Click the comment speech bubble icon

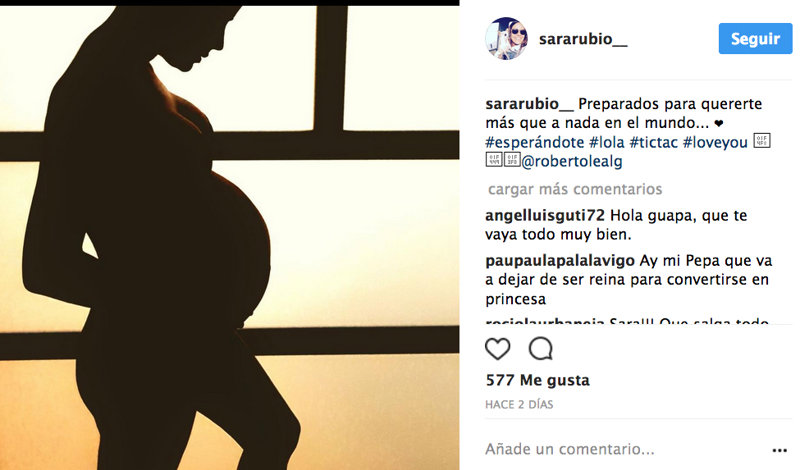pos(540,349)
